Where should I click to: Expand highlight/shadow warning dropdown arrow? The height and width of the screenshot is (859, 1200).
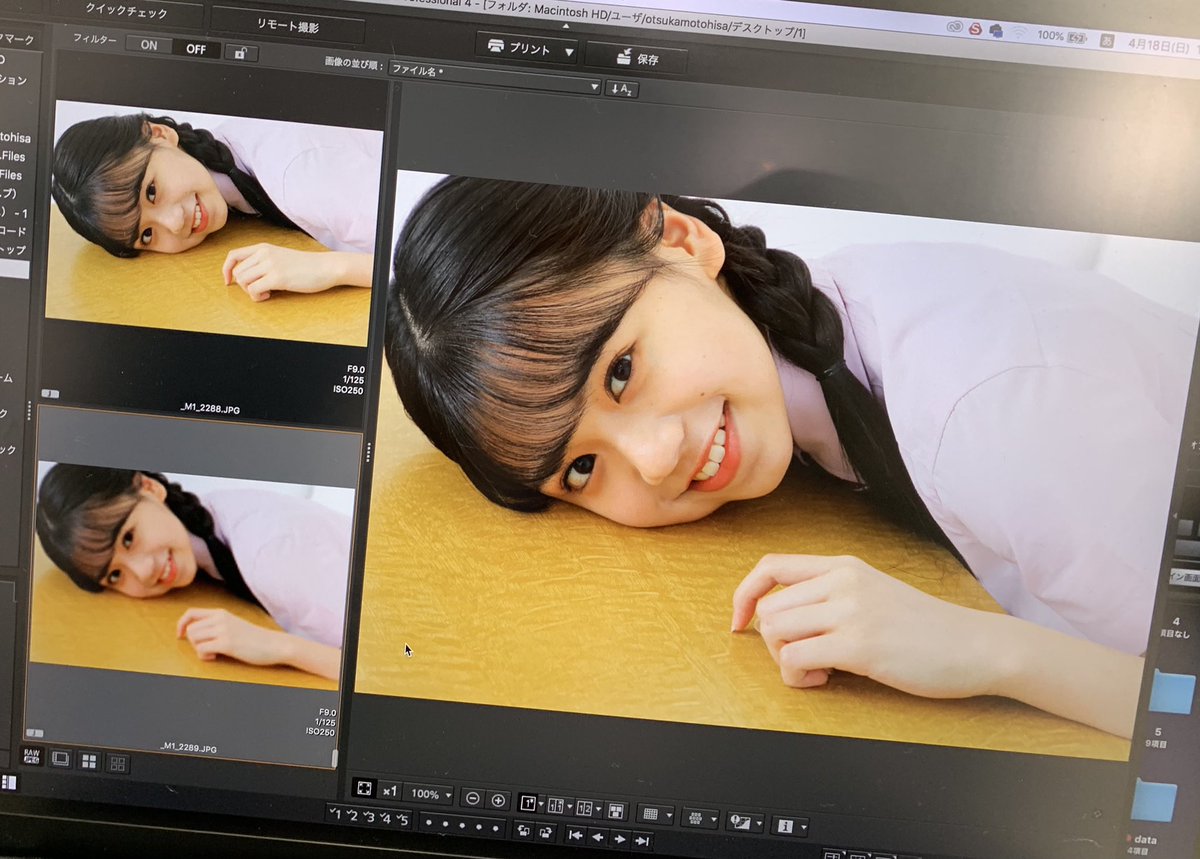tap(758, 823)
